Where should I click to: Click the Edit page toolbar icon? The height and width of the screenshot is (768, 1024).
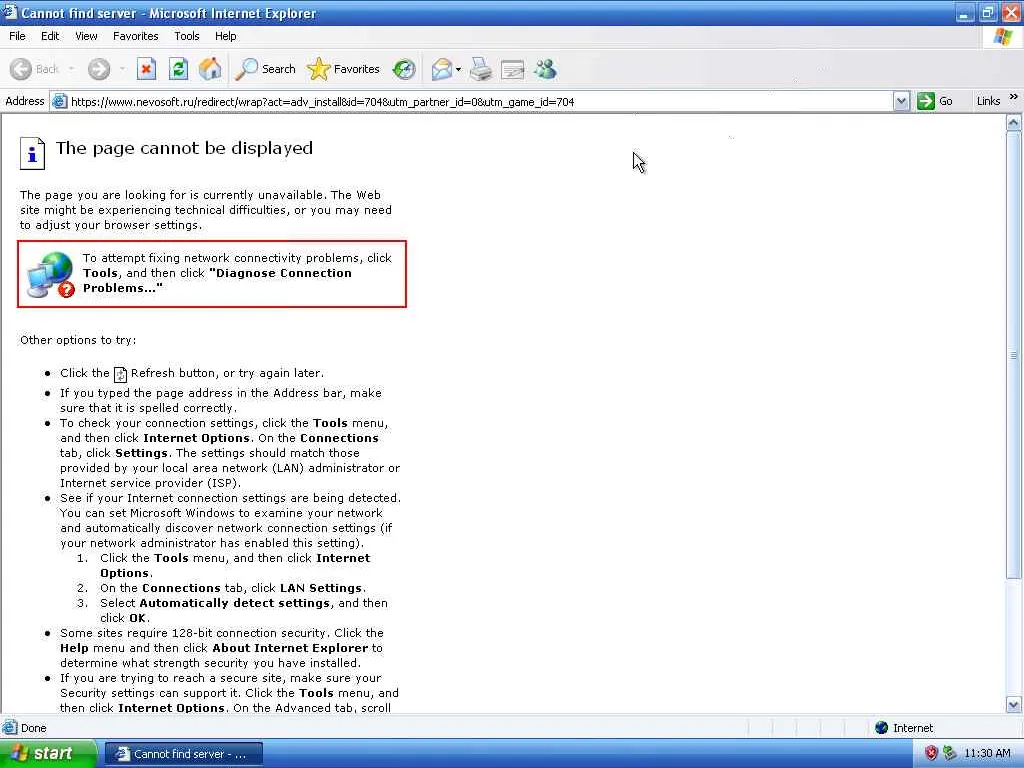coord(513,69)
